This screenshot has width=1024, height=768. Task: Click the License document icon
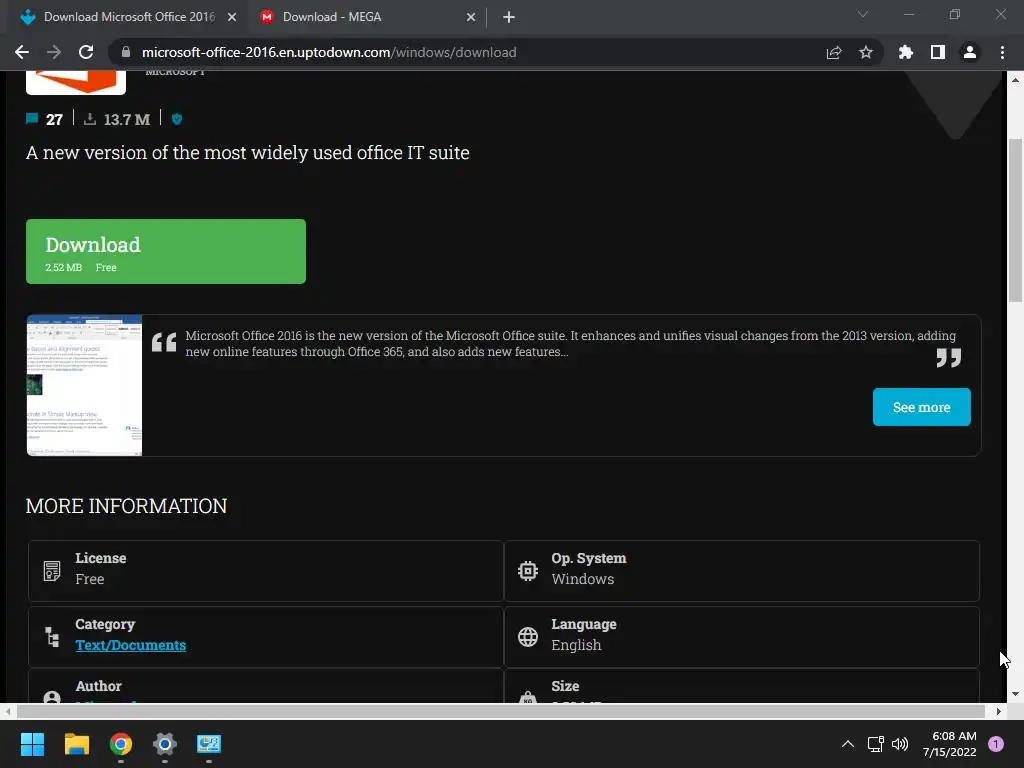coord(52,571)
